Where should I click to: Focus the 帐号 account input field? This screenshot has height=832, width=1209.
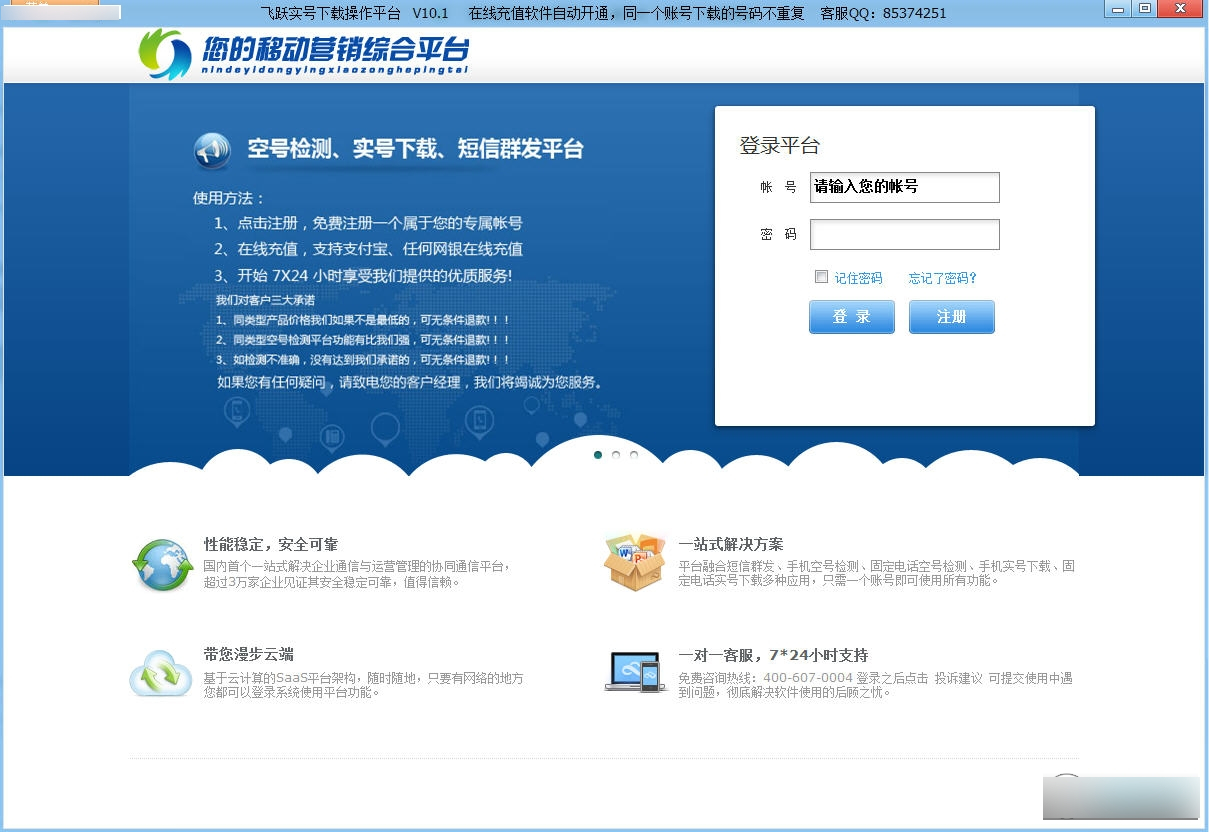click(904, 187)
